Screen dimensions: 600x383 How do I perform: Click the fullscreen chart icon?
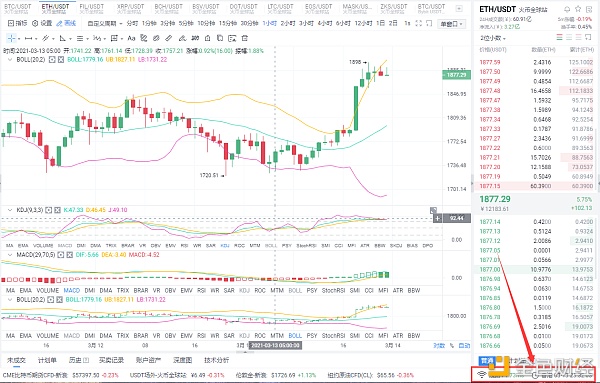click(x=418, y=24)
